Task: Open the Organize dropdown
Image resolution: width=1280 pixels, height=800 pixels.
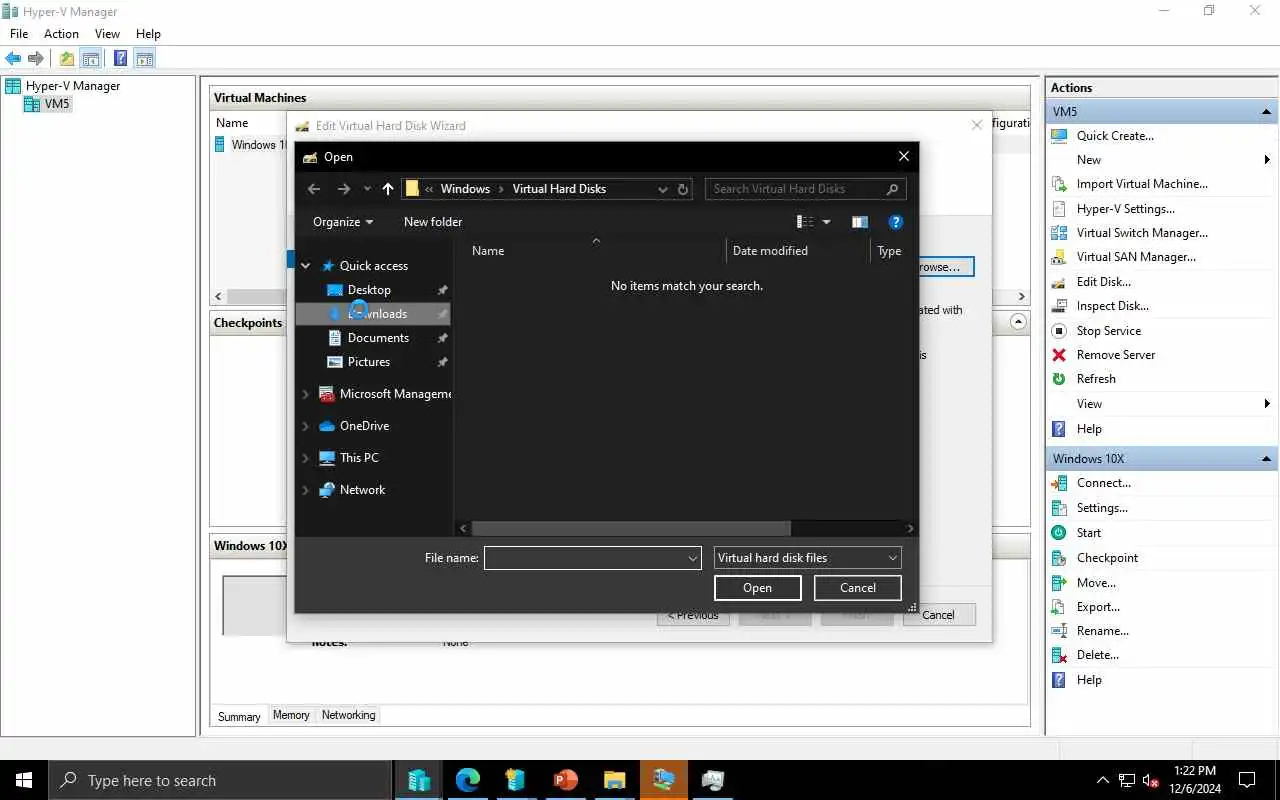Action: 343,222
